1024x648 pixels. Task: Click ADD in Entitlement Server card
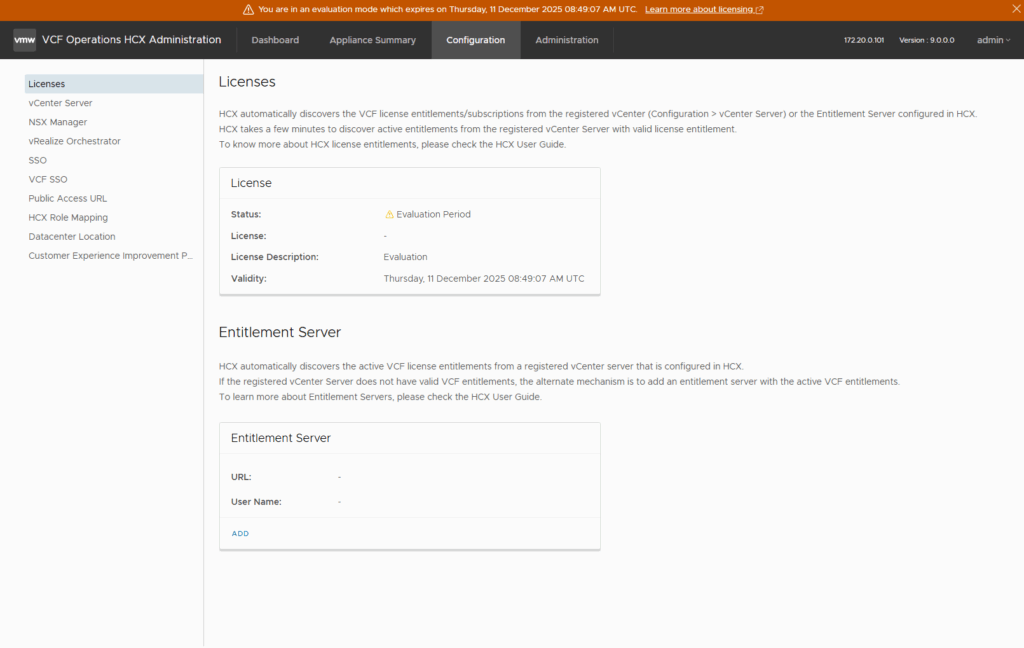(x=240, y=534)
